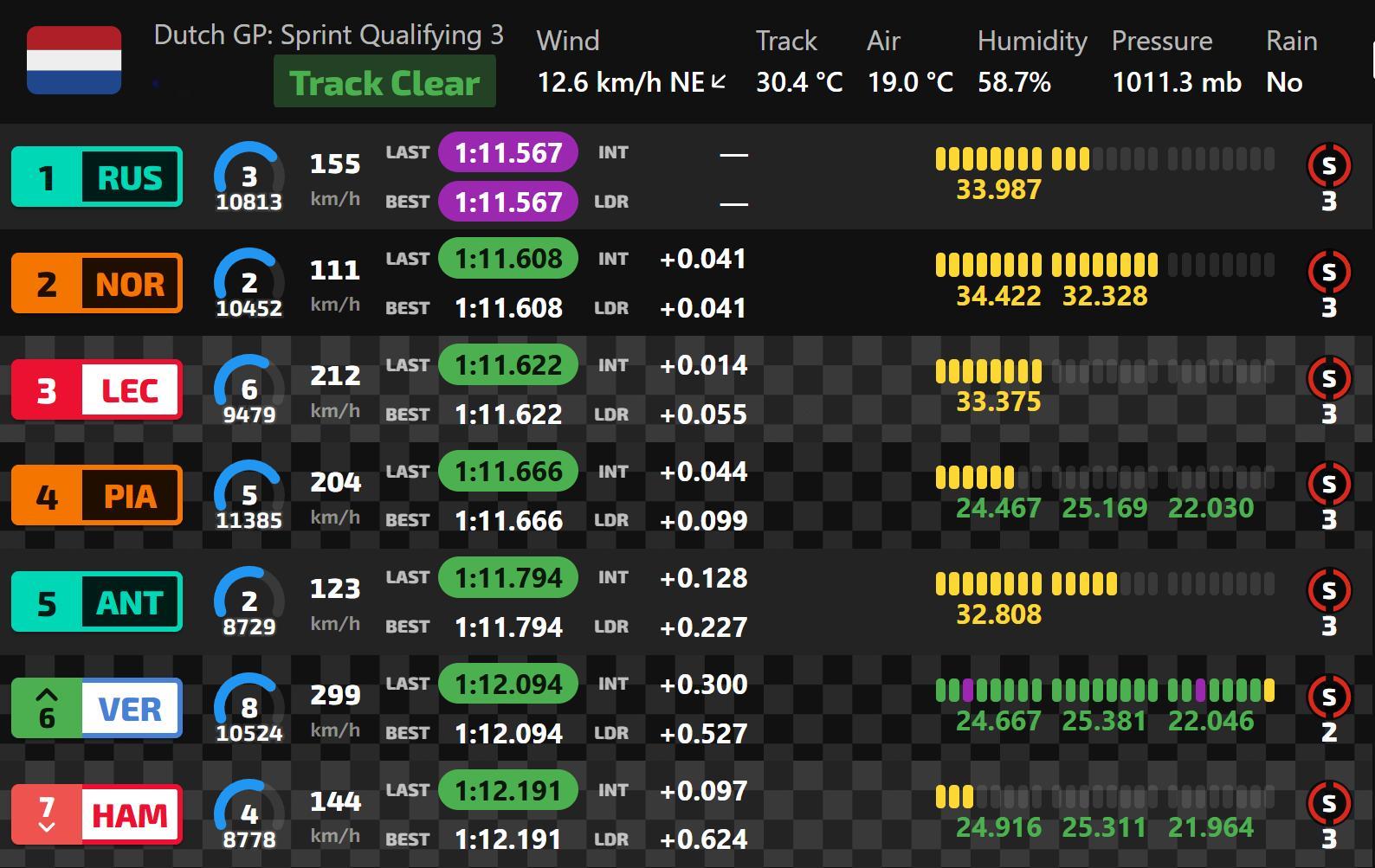
Task: Click the humidity value 58.7%
Action: [1014, 82]
